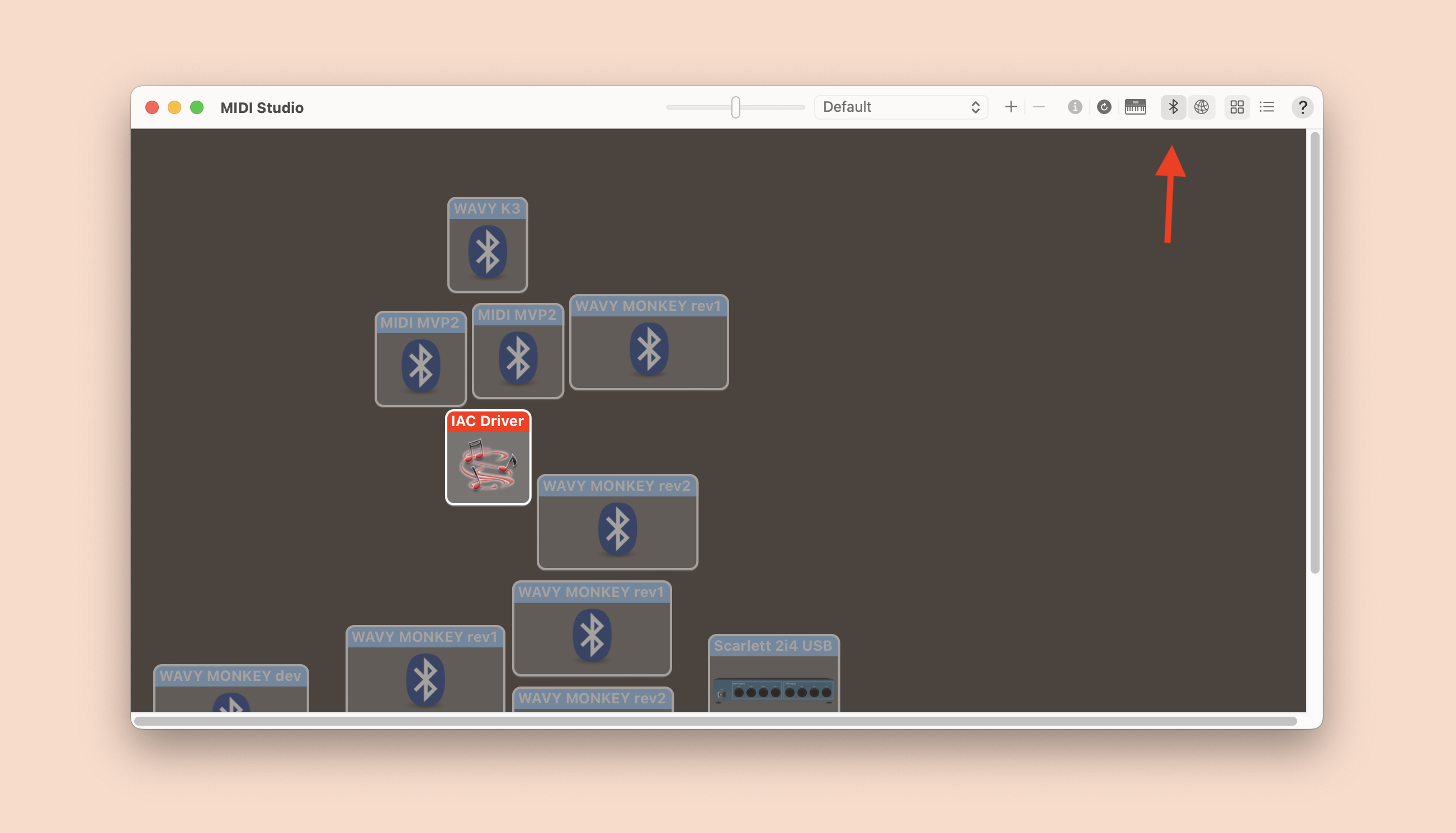
Task: Zoom the MIDI Studio window with the green button
Action: point(197,107)
